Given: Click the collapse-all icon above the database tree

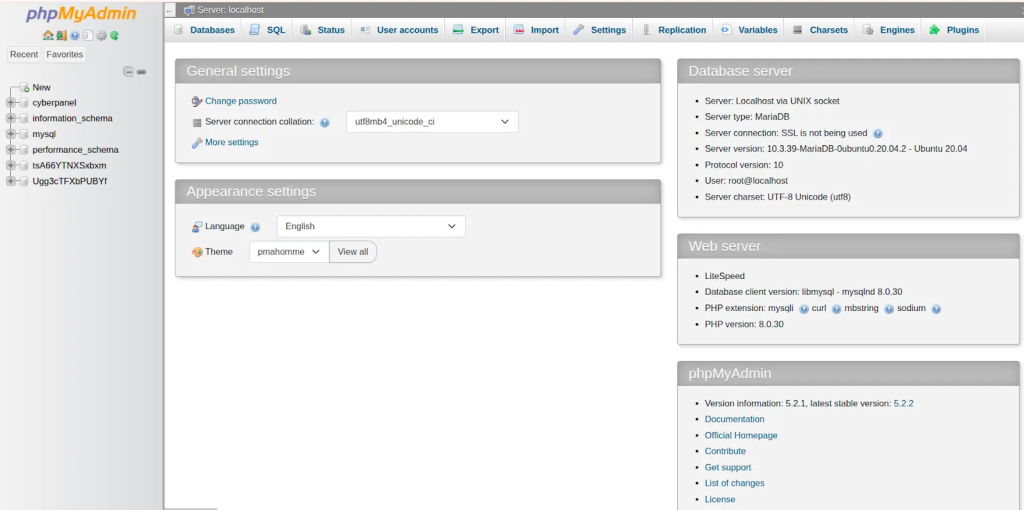Looking at the screenshot, I should (128, 72).
